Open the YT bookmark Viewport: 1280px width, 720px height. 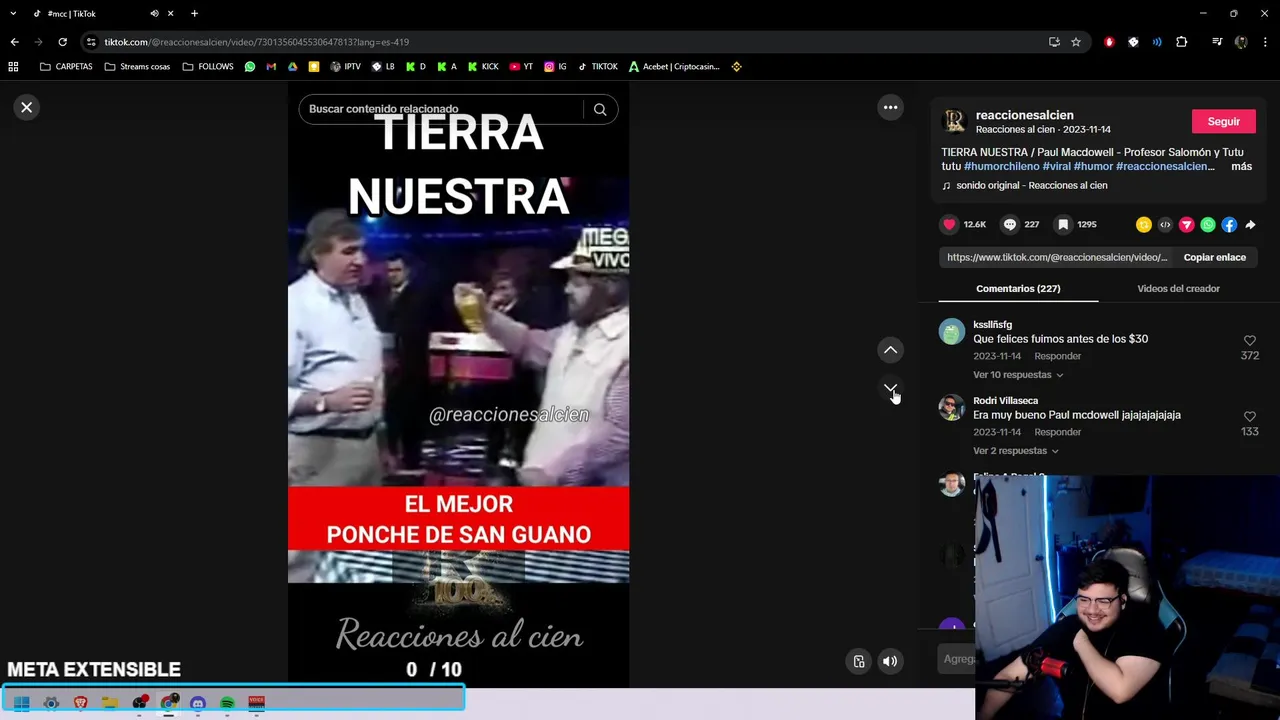[x=521, y=67]
